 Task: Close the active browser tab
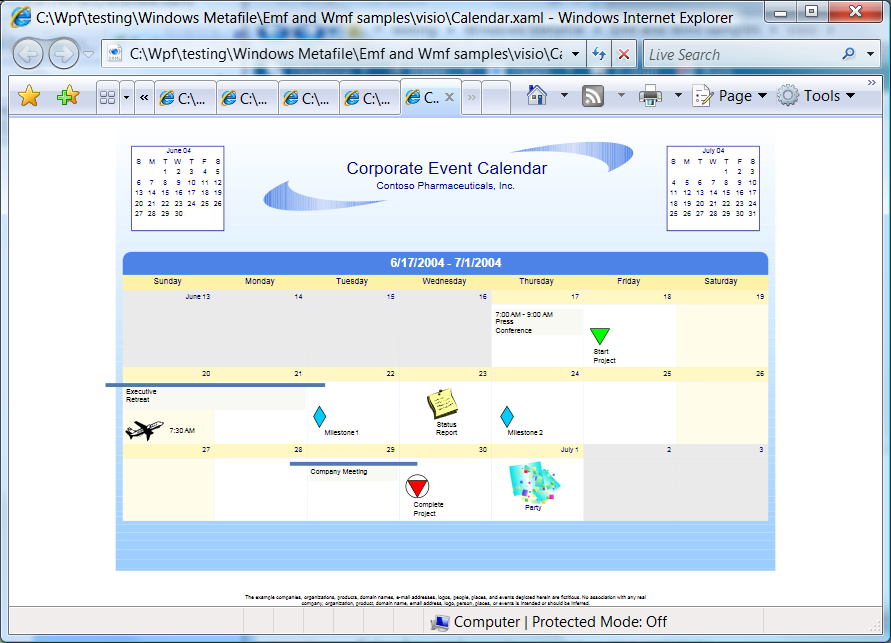pyautogui.click(x=449, y=97)
